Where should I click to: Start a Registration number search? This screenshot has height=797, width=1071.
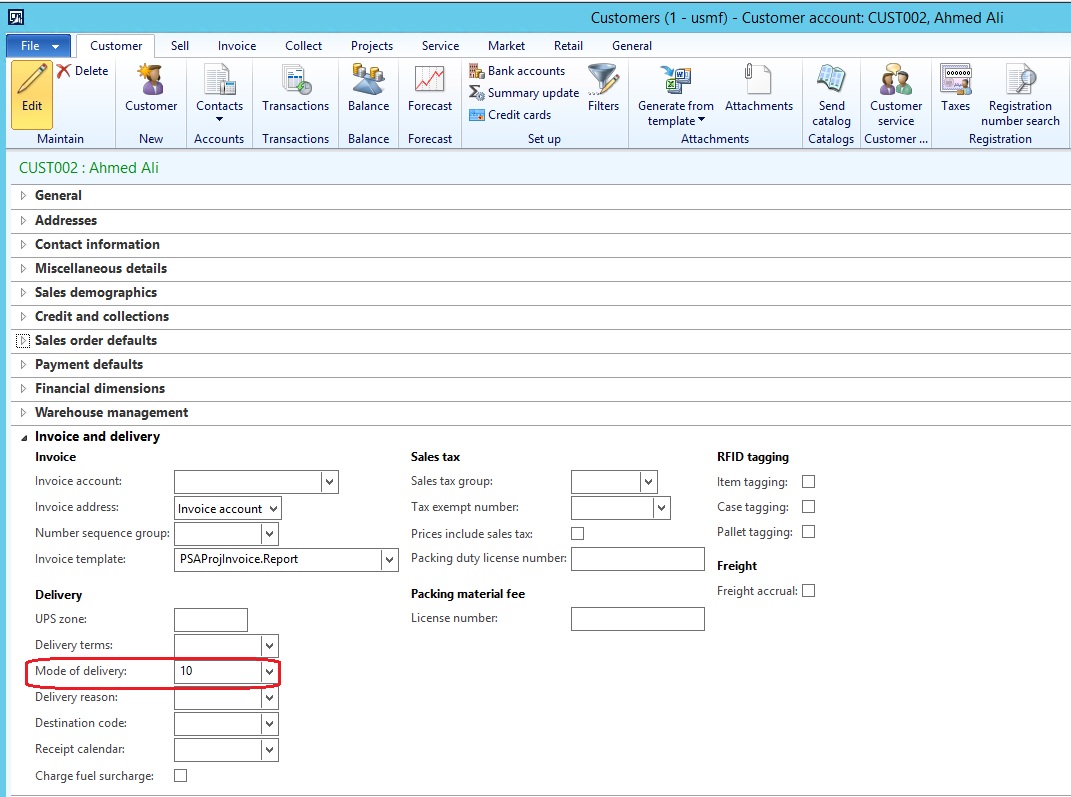tap(1019, 95)
